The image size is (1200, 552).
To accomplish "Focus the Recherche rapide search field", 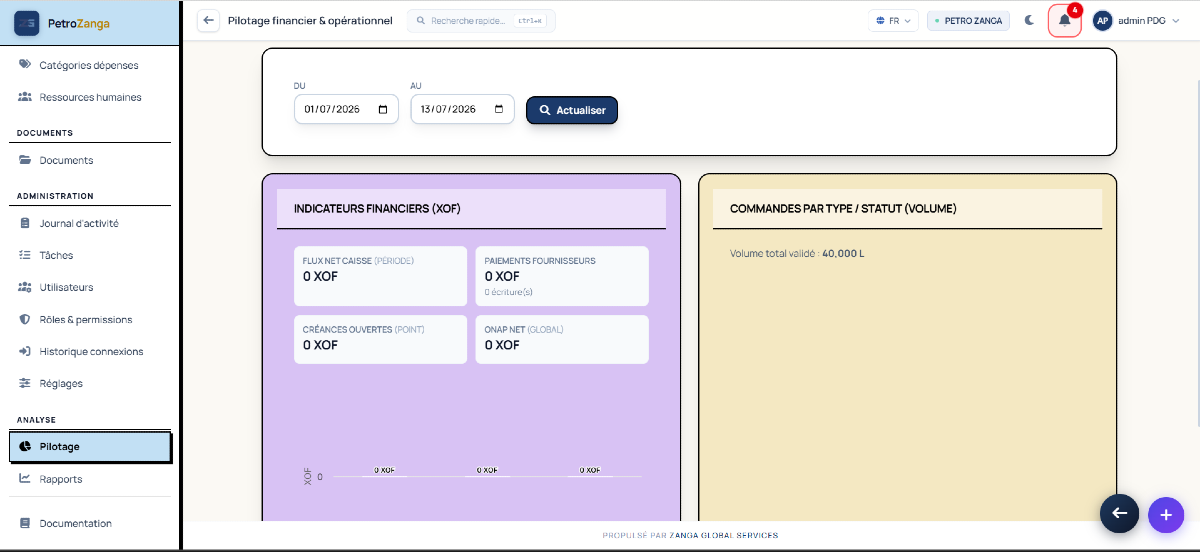I will coord(481,20).
